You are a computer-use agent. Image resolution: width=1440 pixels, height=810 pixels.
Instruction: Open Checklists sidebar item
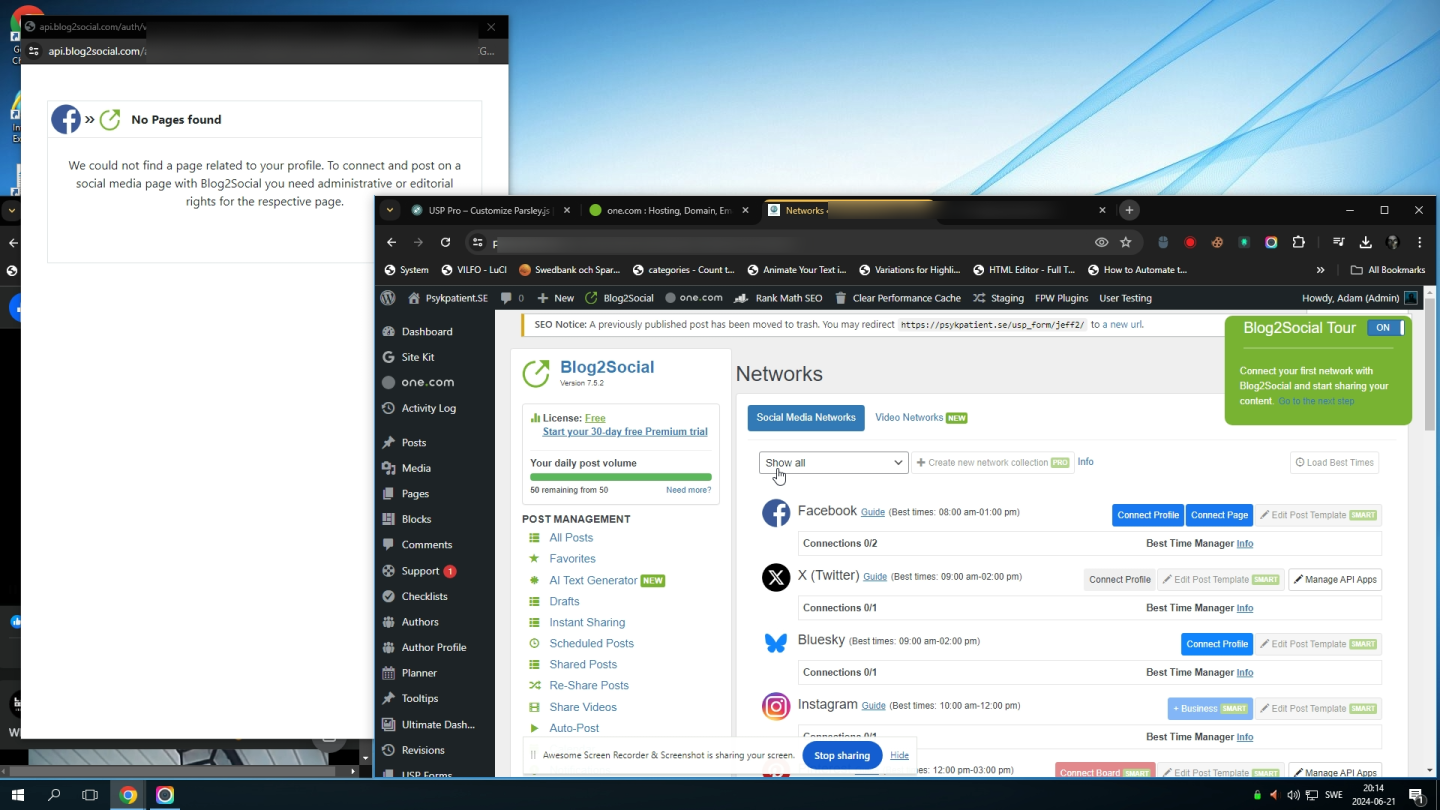tap(424, 596)
